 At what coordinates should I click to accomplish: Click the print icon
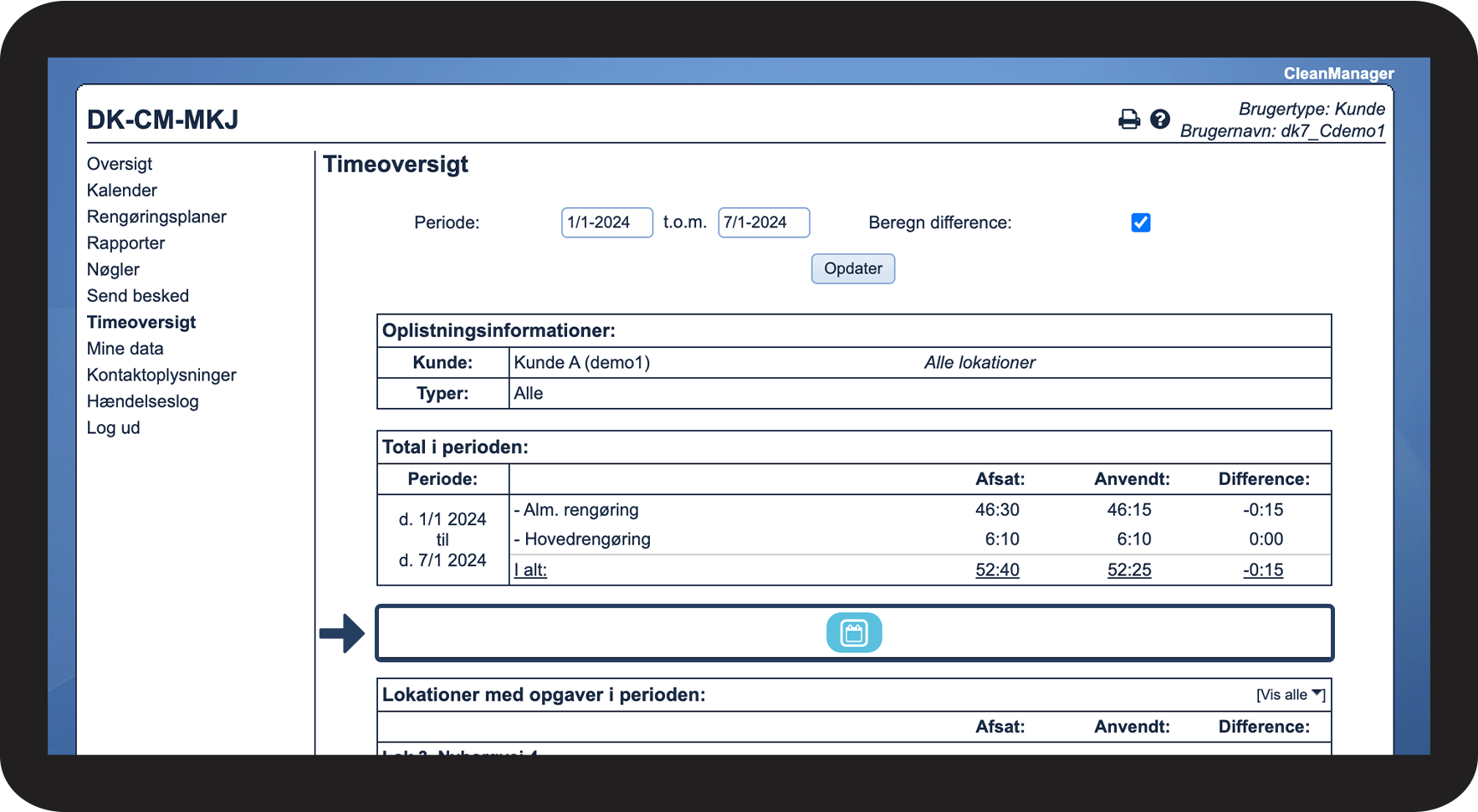coord(1129,120)
